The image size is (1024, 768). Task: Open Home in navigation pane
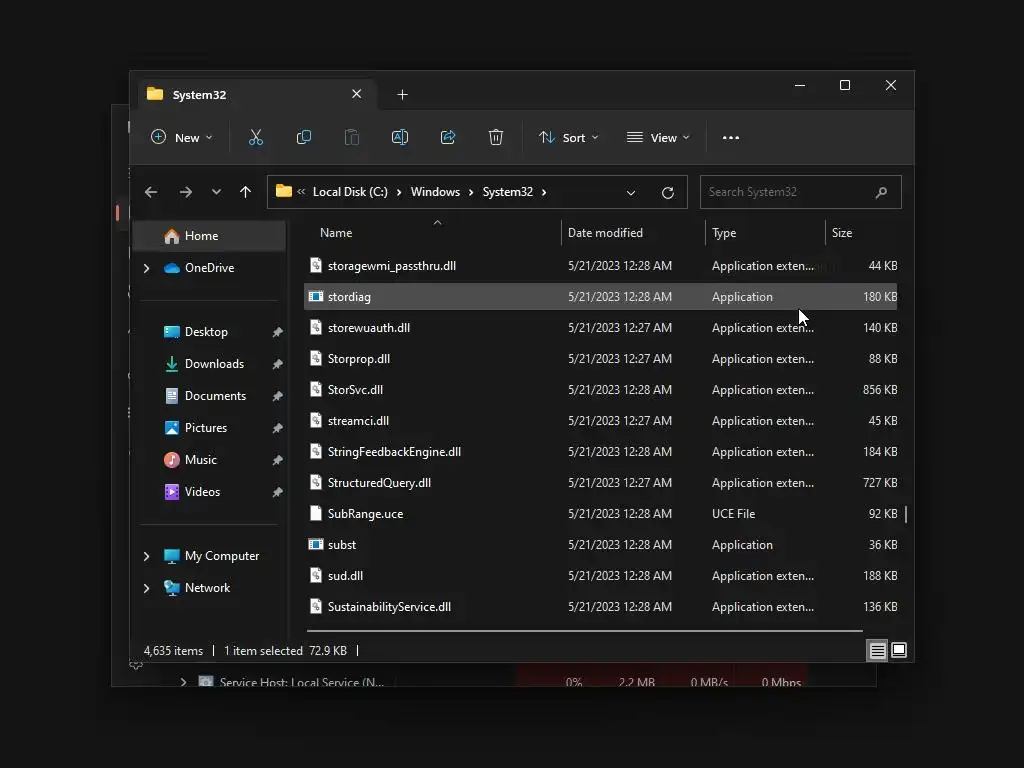point(209,236)
